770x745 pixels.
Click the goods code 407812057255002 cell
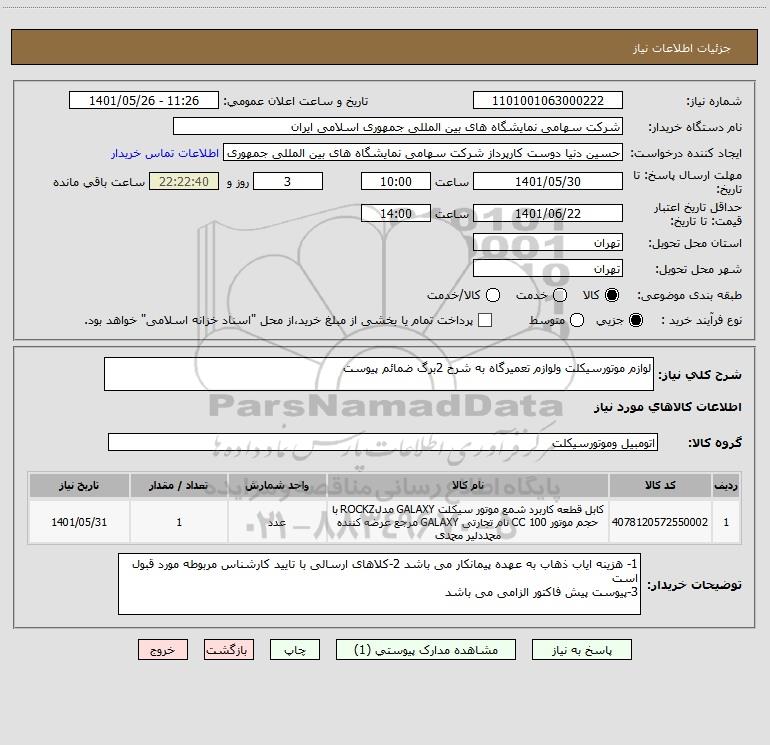660,522
